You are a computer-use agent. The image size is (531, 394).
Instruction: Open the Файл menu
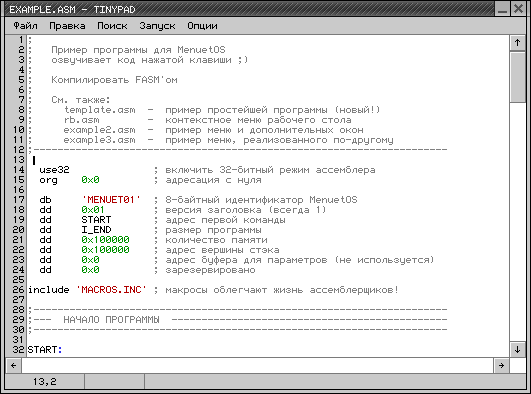25,26
